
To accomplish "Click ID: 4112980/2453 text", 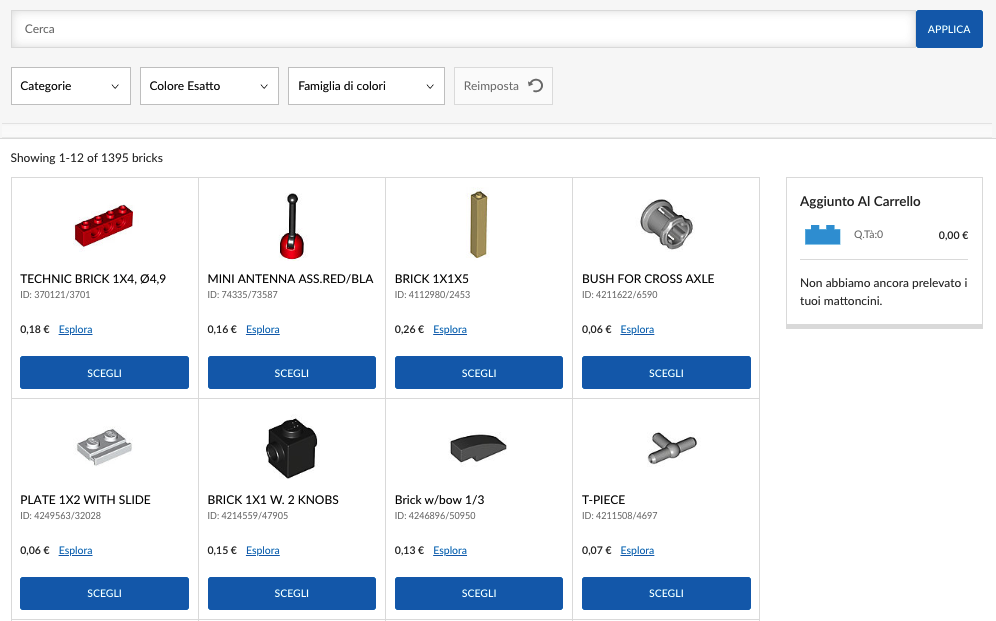I will [x=433, y=295].
